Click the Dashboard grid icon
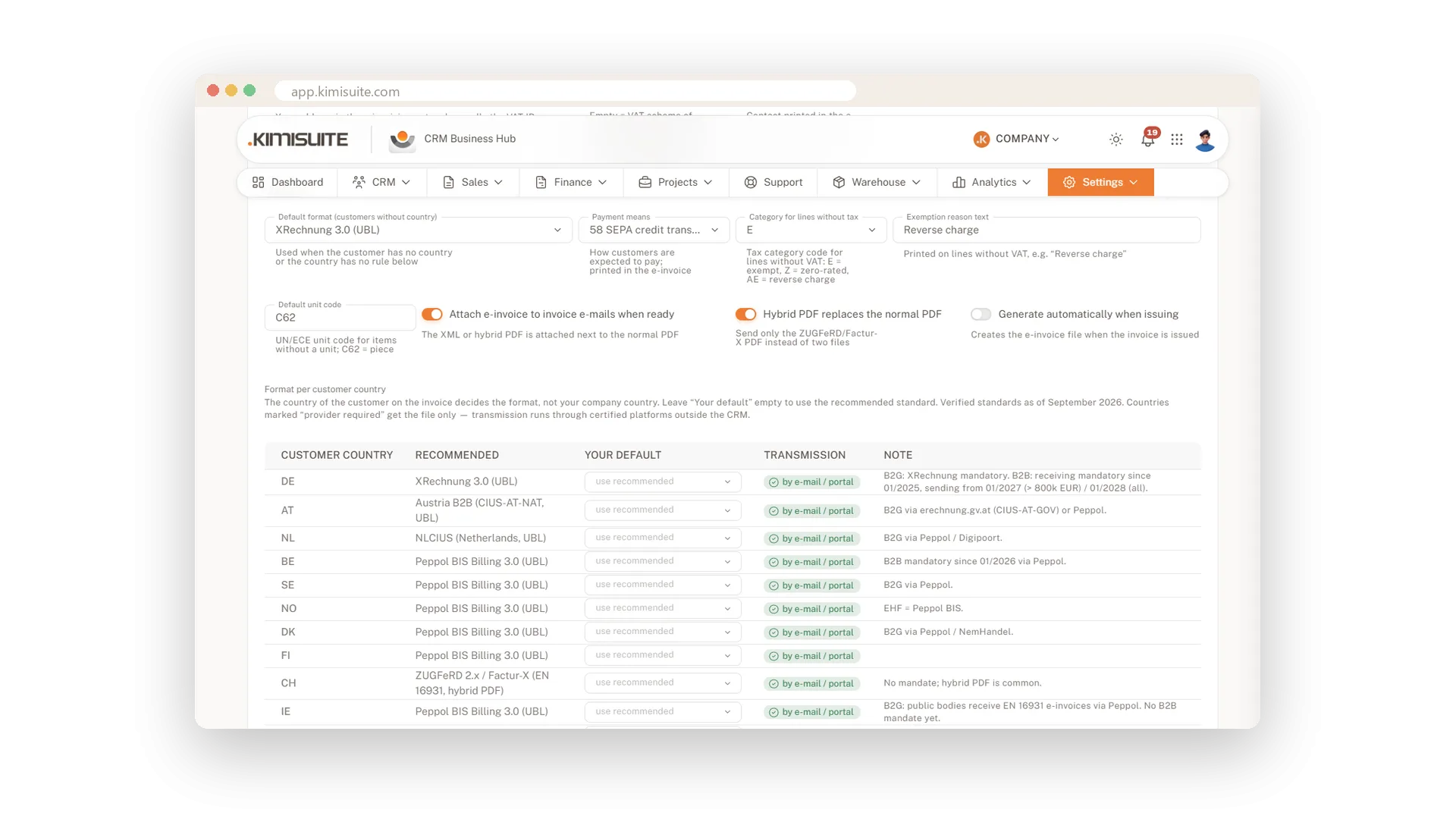The image size is (1456, 819). tap(258, 182)
